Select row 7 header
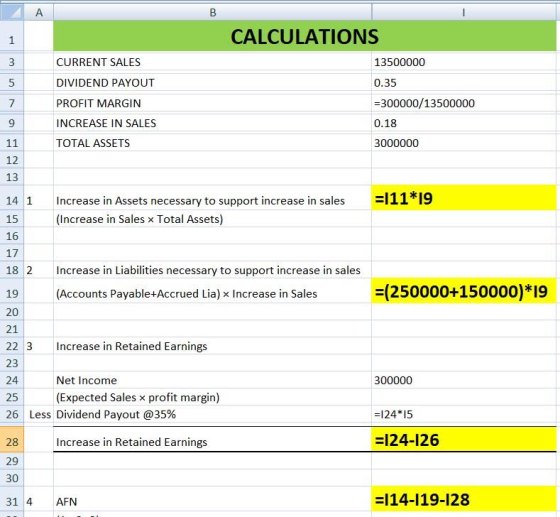Viewport: 560px width, 517px height. tap(12, 103)
